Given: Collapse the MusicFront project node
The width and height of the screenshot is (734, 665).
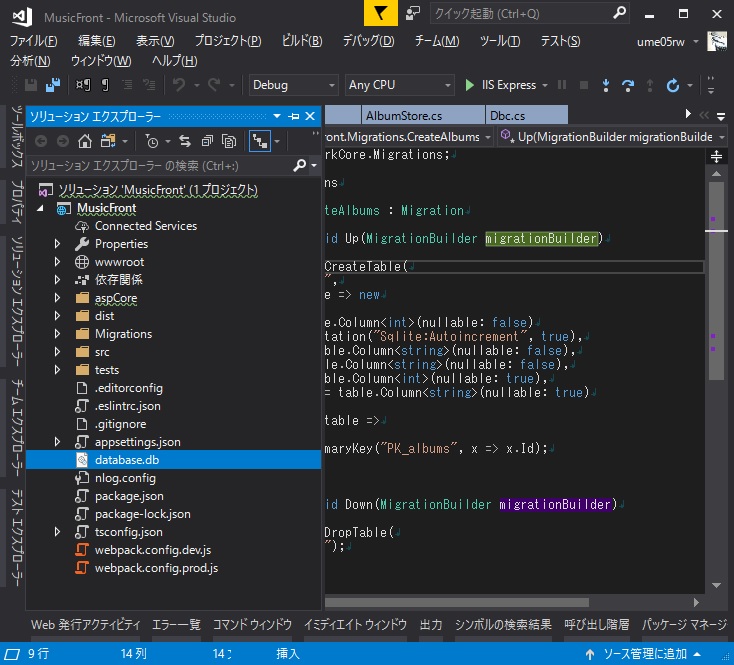Looking at the screenshot, I should pos(41,208).
